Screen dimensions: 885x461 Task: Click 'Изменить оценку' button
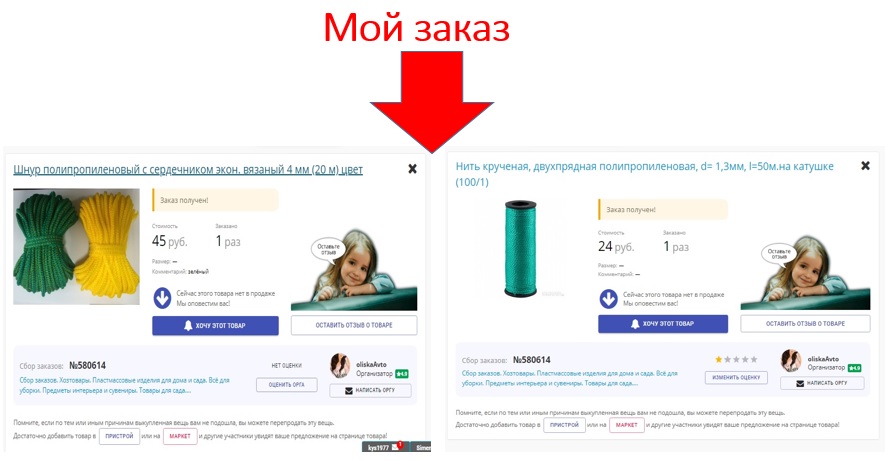736,377
